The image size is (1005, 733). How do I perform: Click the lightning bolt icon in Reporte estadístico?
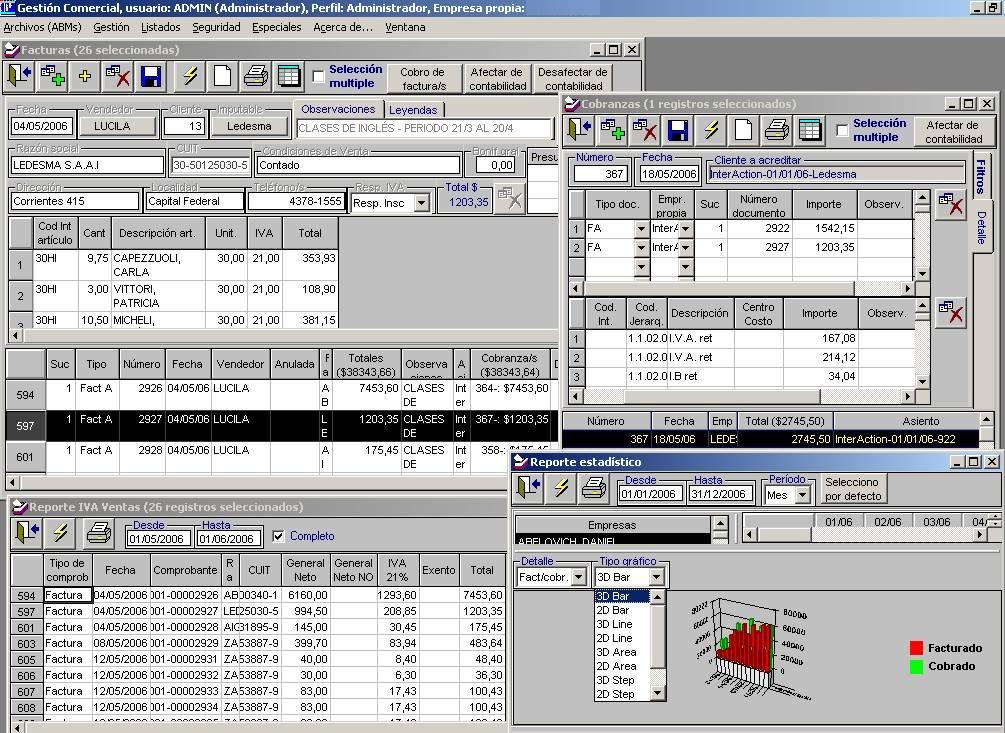561,488
